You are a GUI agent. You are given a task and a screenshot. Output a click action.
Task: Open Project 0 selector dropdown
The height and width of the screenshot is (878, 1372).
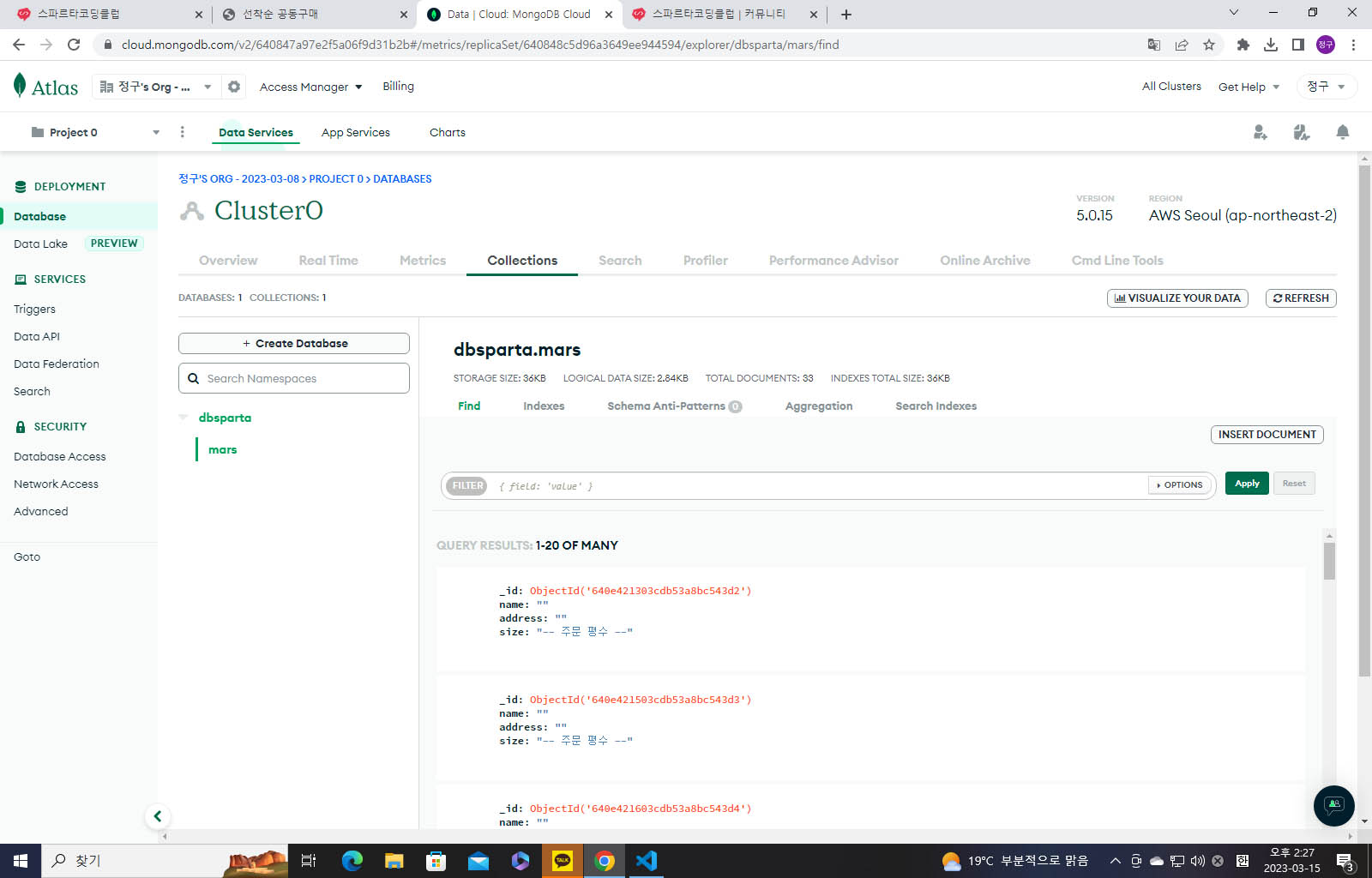tap(95, 132)
